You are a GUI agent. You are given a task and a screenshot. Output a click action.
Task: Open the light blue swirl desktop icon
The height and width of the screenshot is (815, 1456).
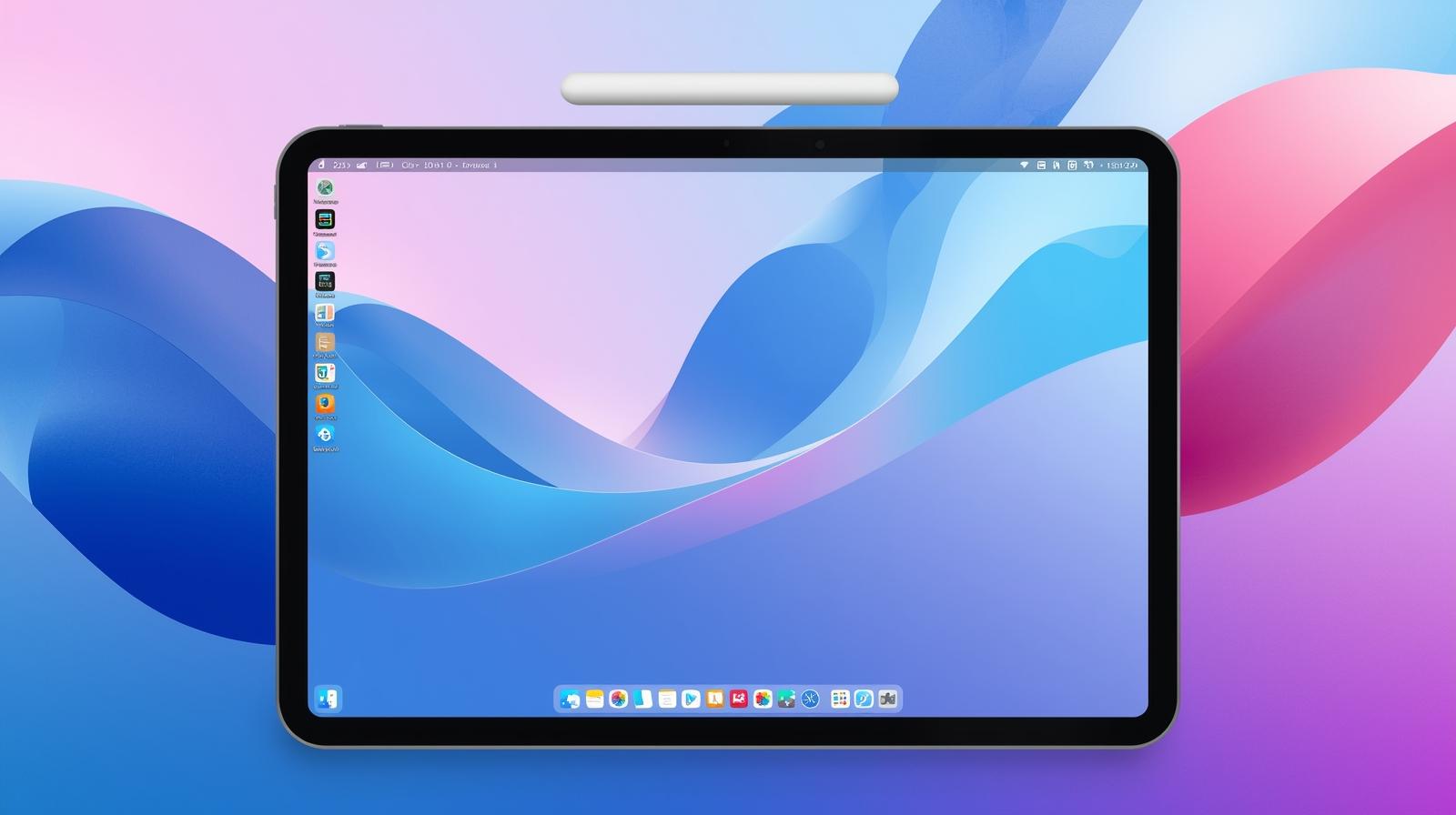tap(325, 251)
